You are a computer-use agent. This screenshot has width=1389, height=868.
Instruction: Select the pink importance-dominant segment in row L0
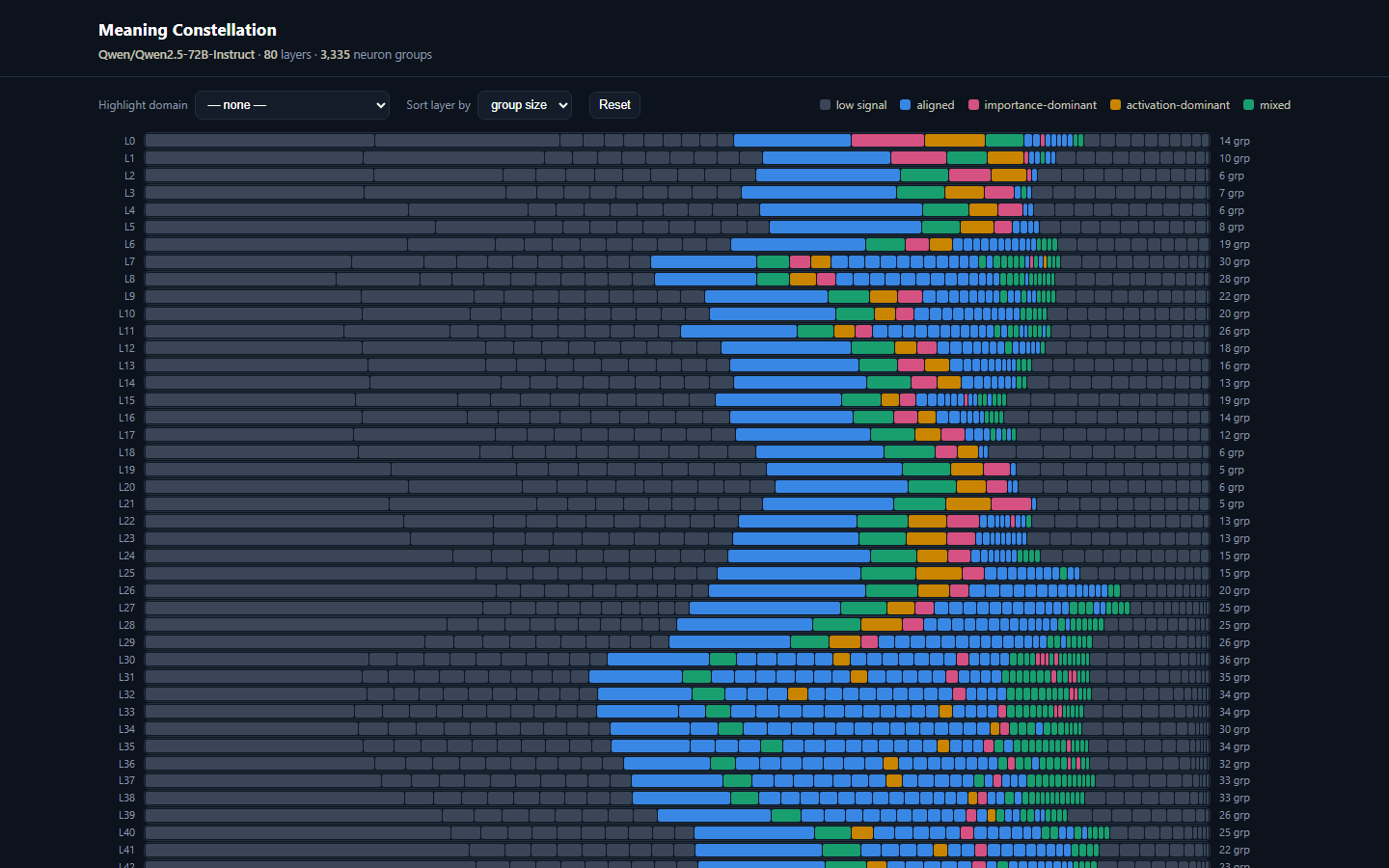[887, 141]
